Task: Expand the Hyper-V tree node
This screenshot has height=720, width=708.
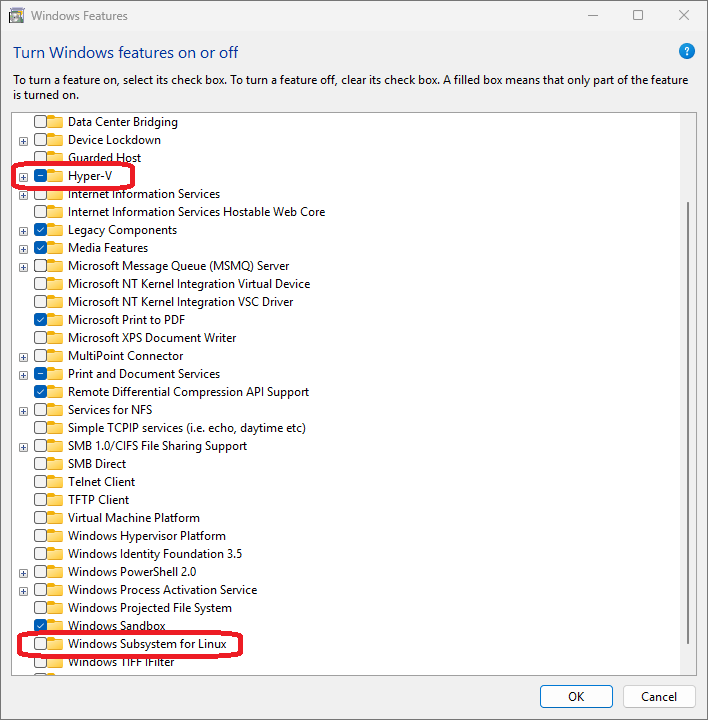Action: (x=23, y=177)
